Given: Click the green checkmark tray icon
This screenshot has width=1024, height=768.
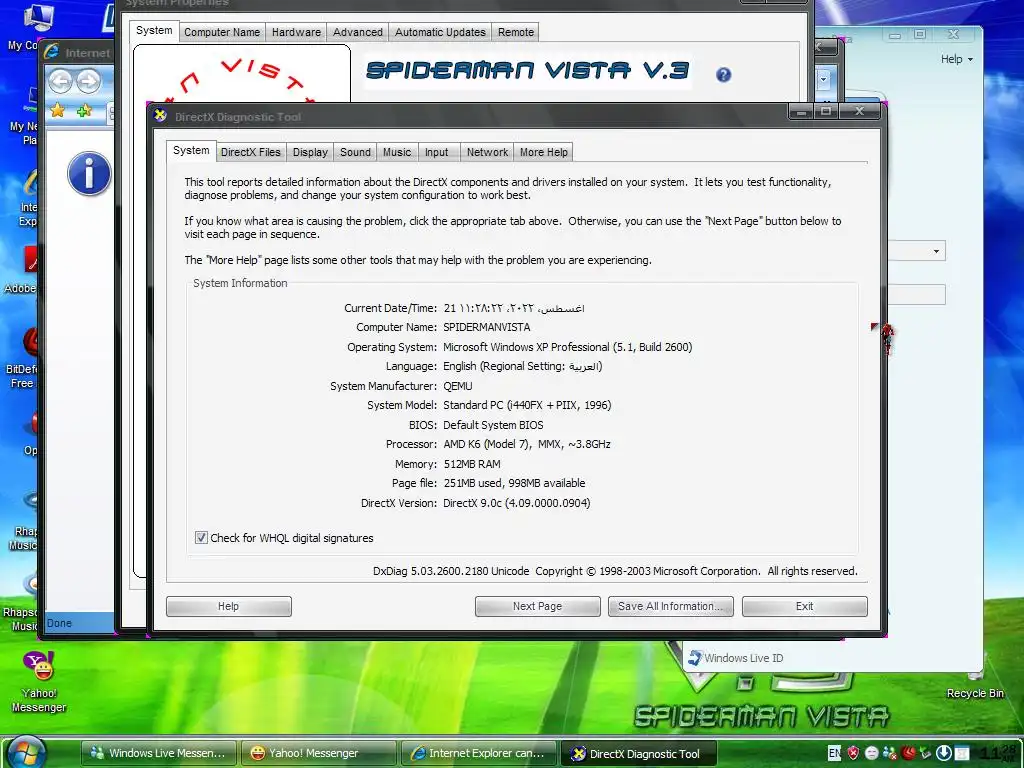Looking at the screenshot, I should coord(925,753).
